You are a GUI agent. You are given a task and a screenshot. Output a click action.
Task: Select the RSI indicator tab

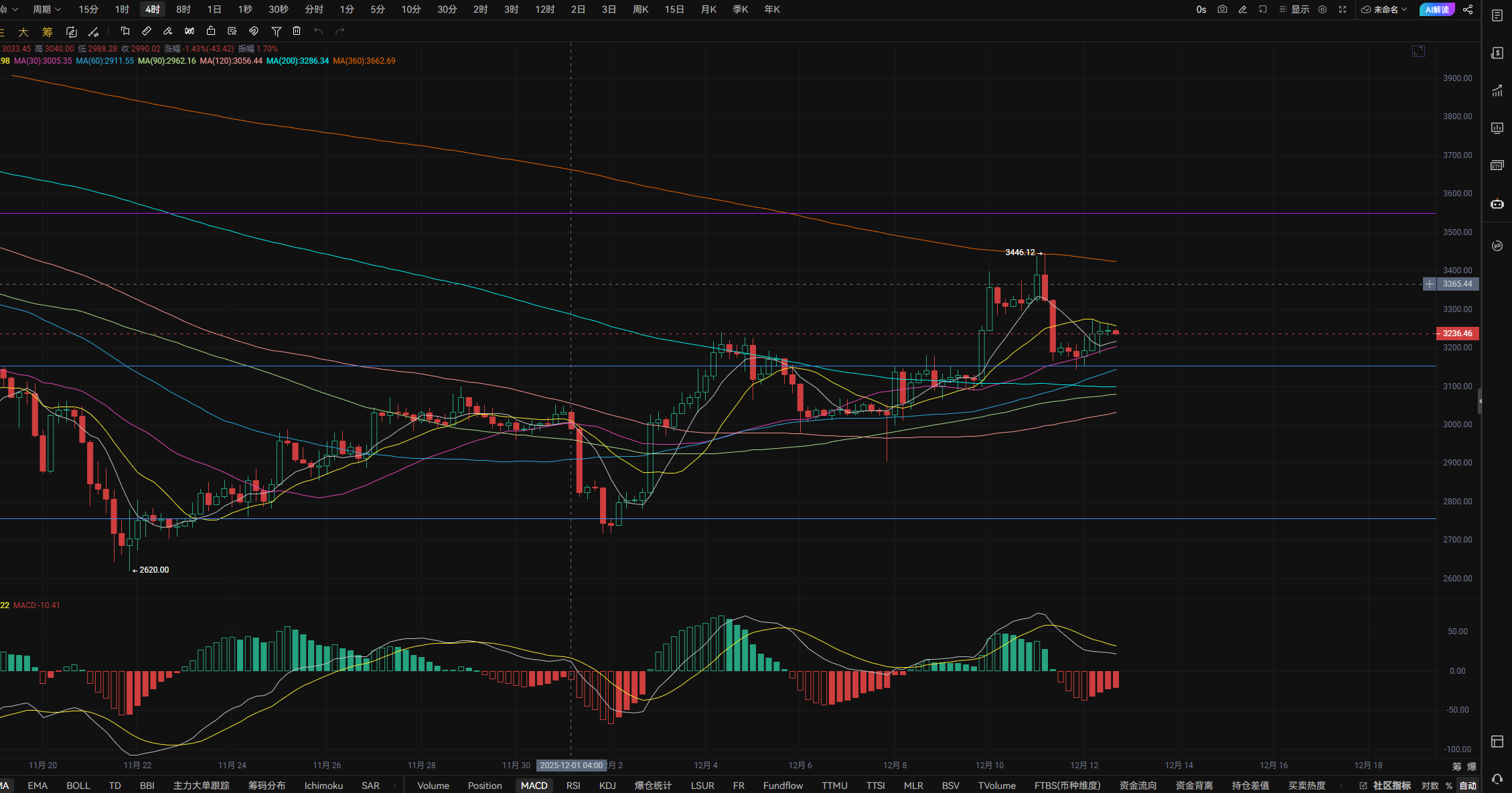(x=573, y=786)
